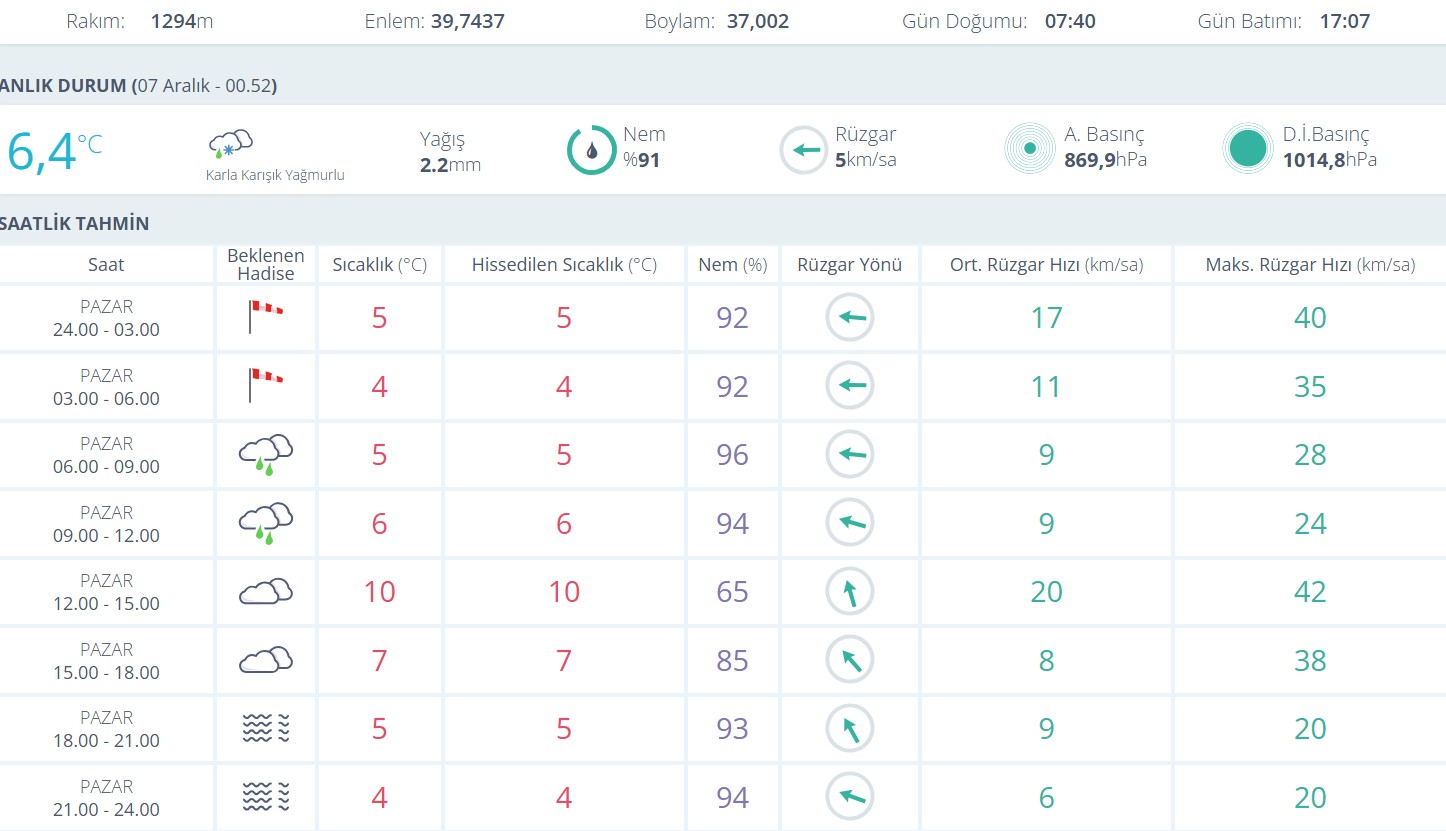Viewport: 1446px width, 831px height.
Task: Click the rain cloud icon for 06.00 - 09.00
Action: [x=265, y=454]
